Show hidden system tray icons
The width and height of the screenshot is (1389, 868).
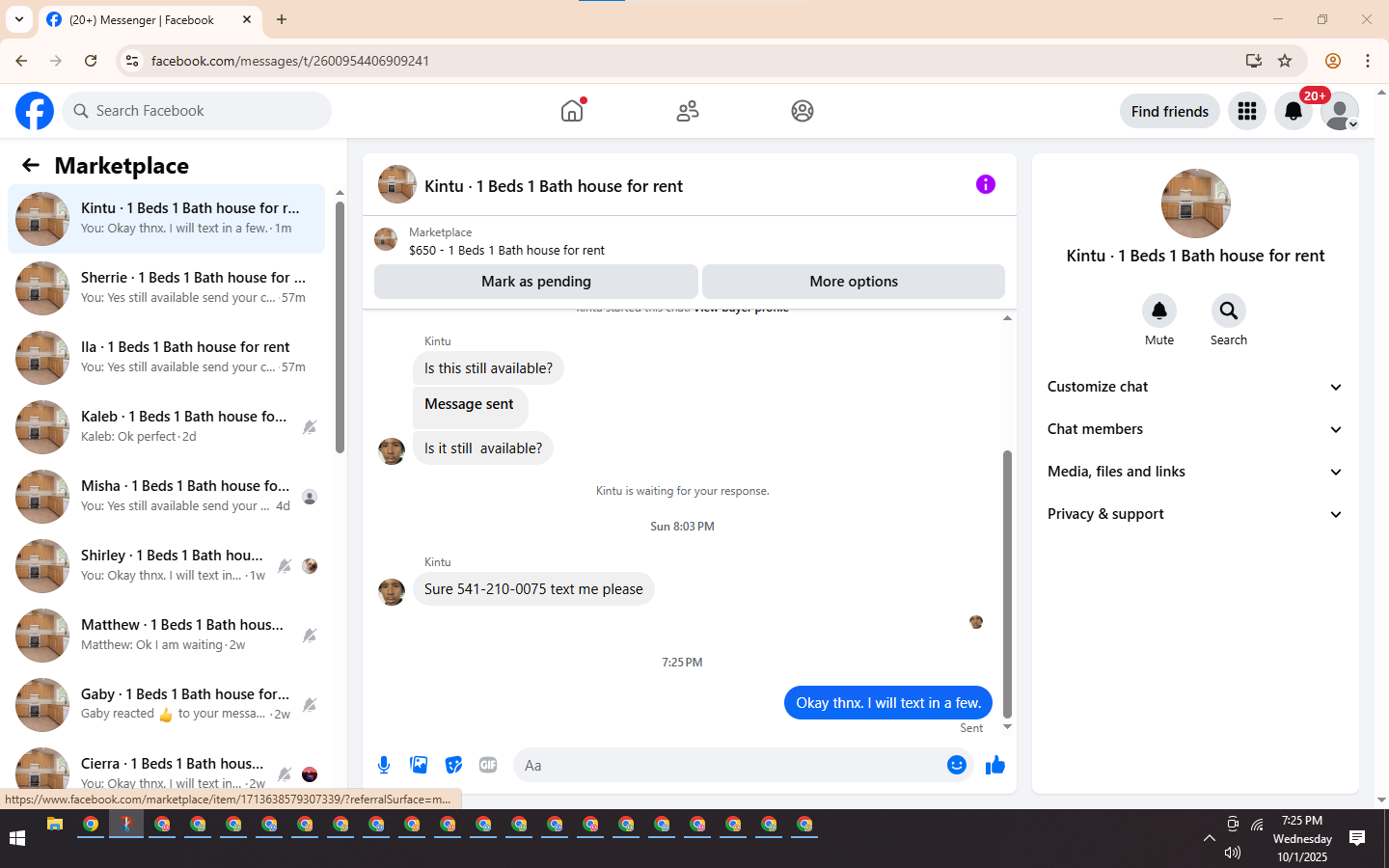tap(1210, 838)
